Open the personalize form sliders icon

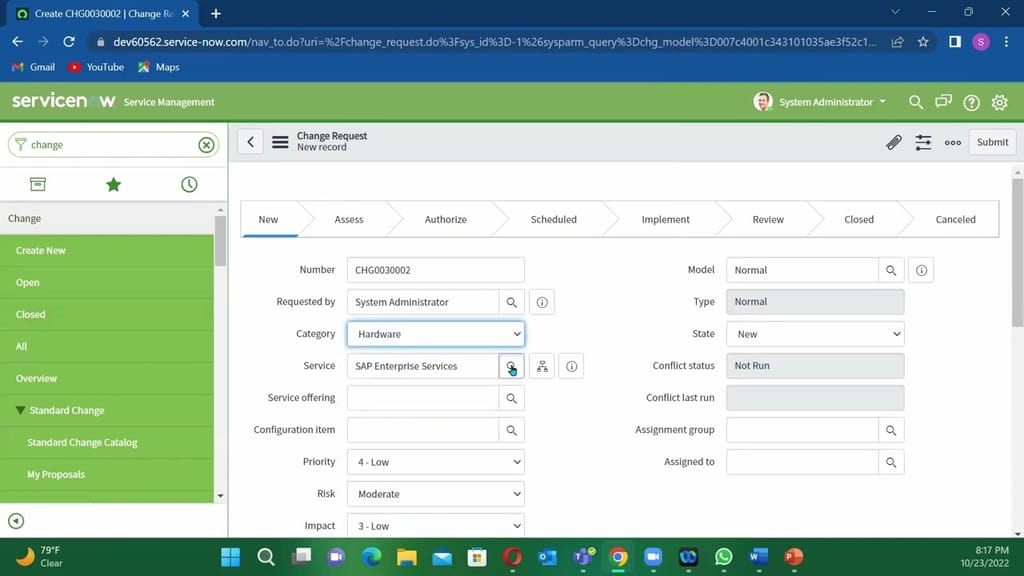click(923, 142)
